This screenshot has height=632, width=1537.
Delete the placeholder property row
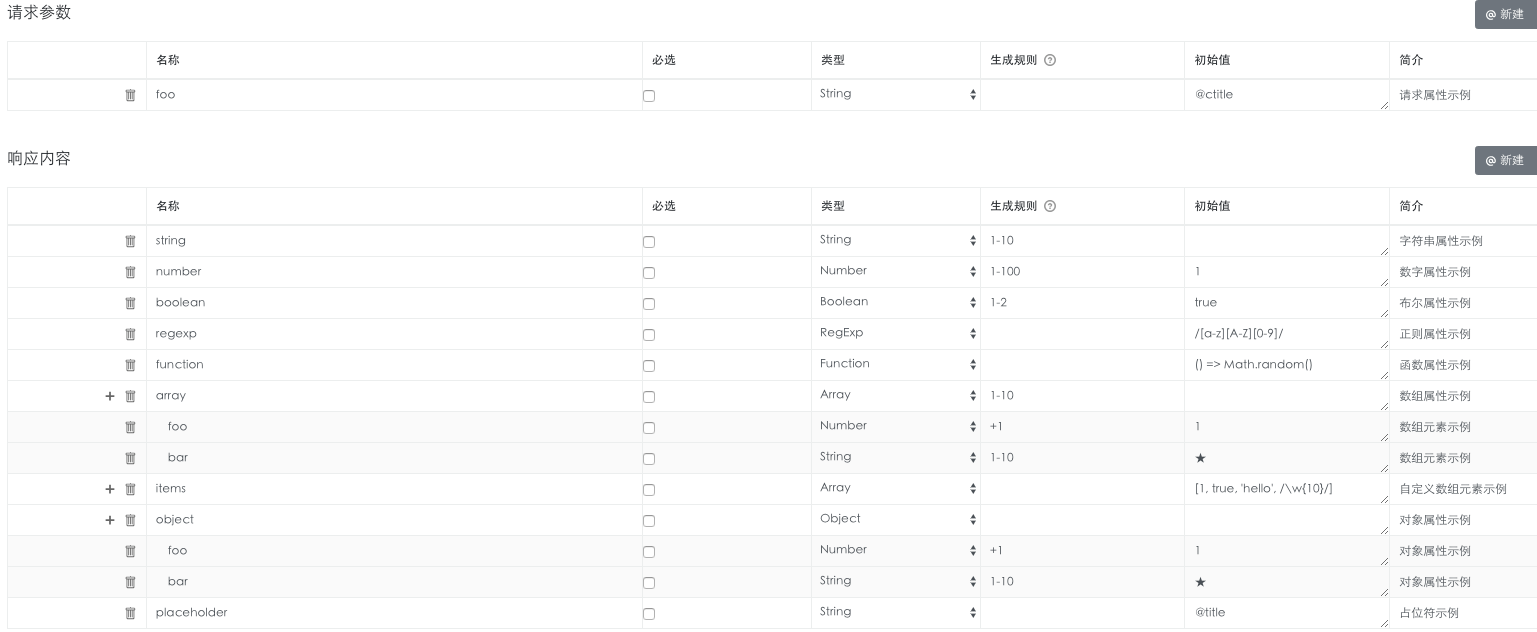pyautogui.click(x=130, y=613)
